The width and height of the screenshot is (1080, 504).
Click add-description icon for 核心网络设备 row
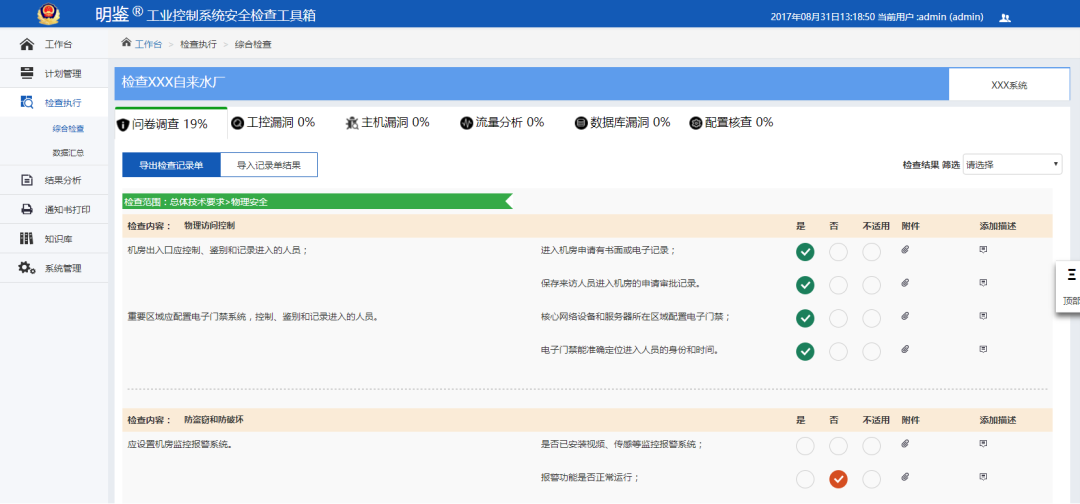(x=983, y=316)
